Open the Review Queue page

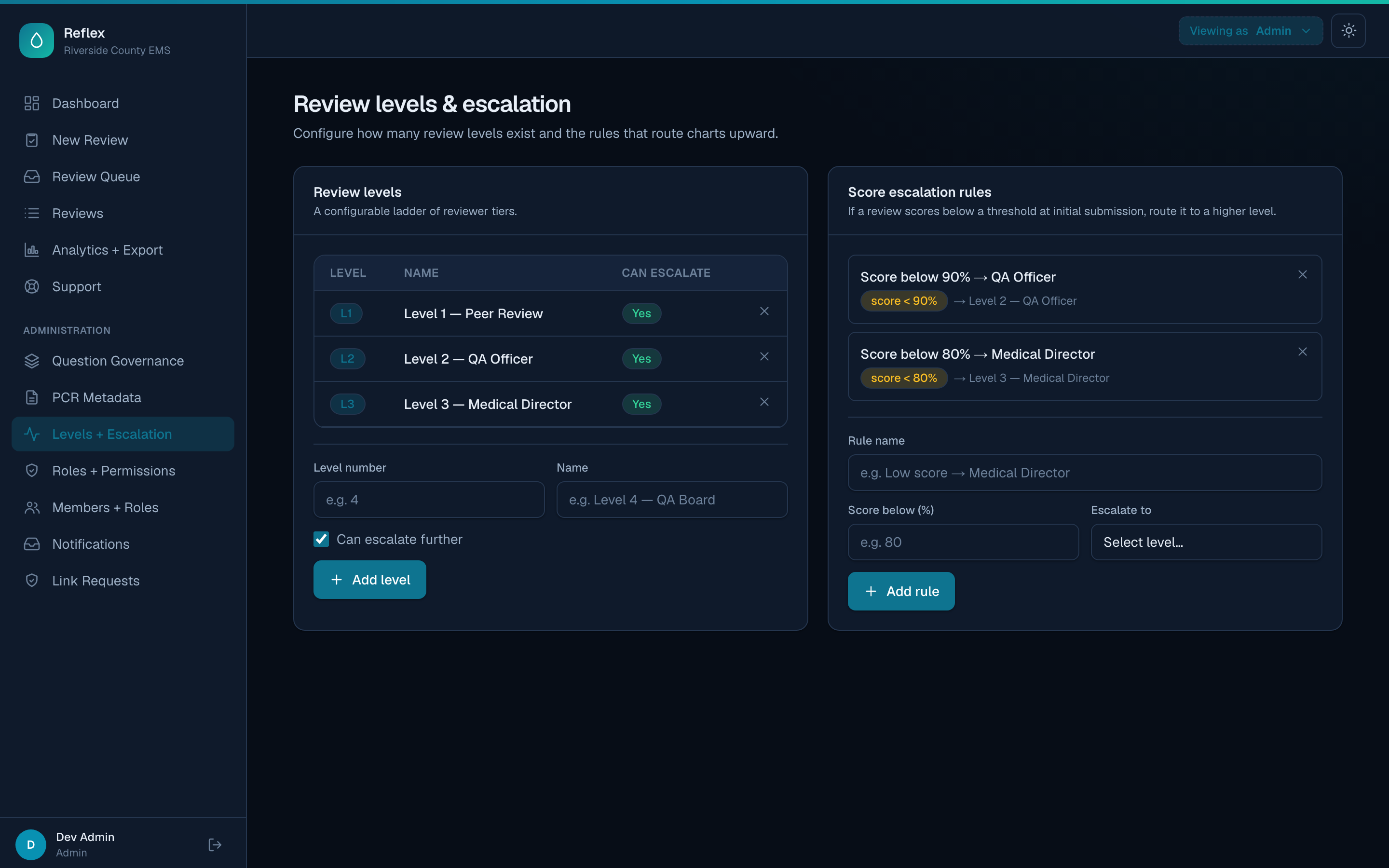point(123,177)
